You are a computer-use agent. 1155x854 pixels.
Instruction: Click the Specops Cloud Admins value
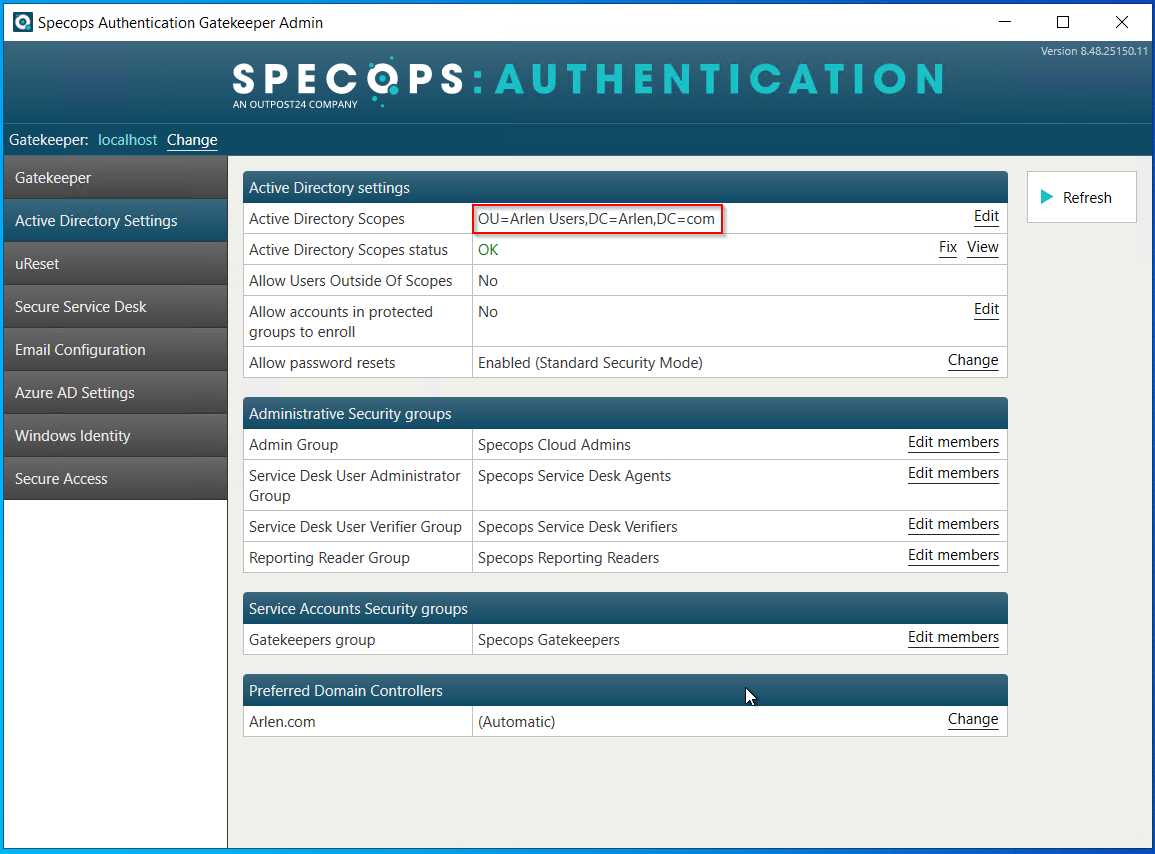tap(554, 445)
